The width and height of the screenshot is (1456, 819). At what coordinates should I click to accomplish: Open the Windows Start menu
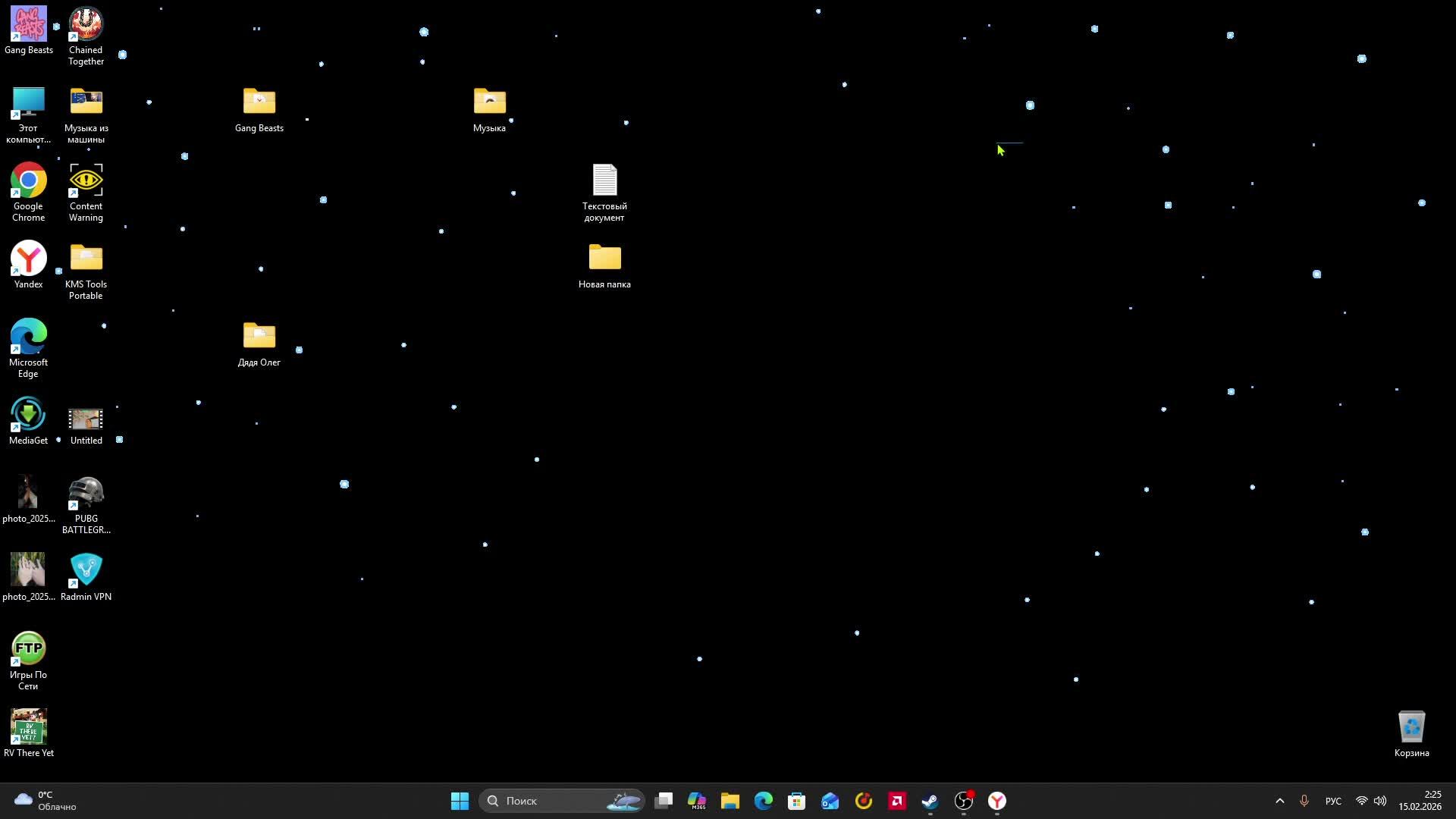coord(460,802)
